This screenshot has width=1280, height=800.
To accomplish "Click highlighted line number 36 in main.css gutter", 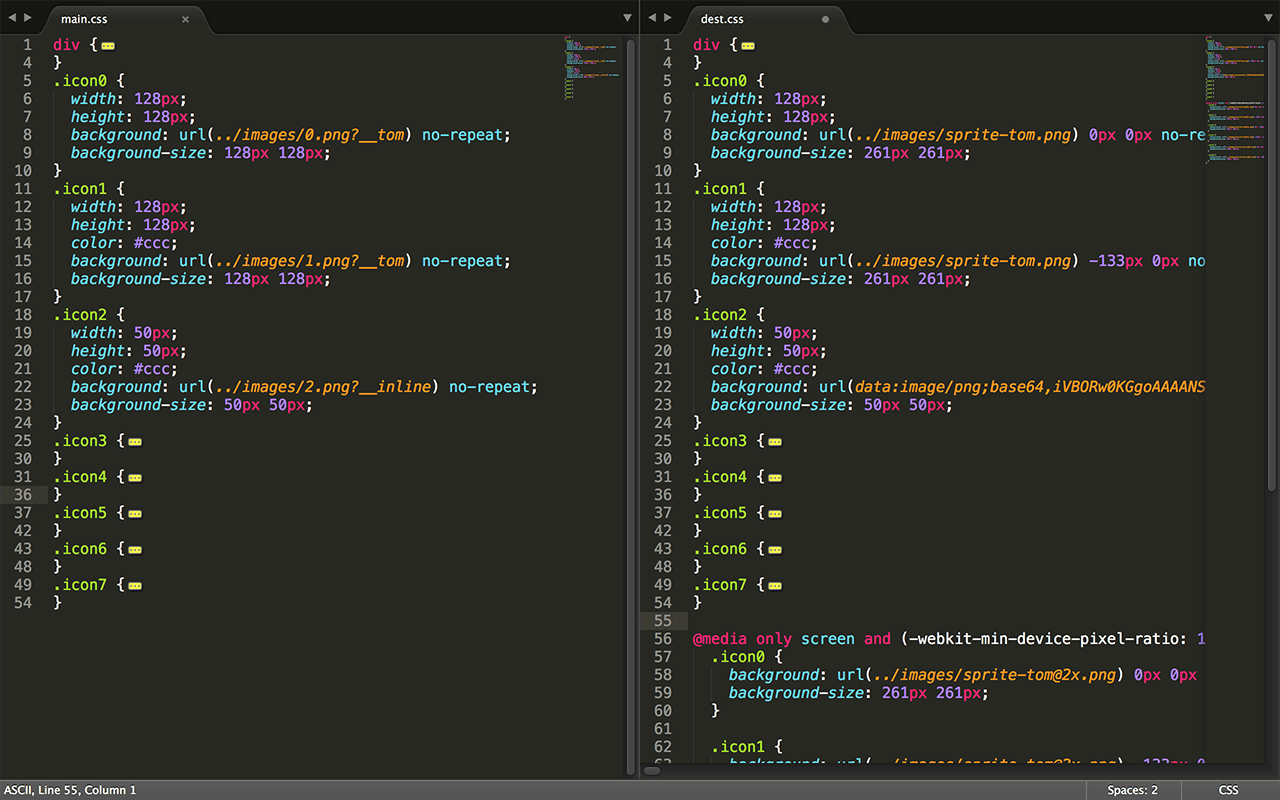I will click(22, 495).
